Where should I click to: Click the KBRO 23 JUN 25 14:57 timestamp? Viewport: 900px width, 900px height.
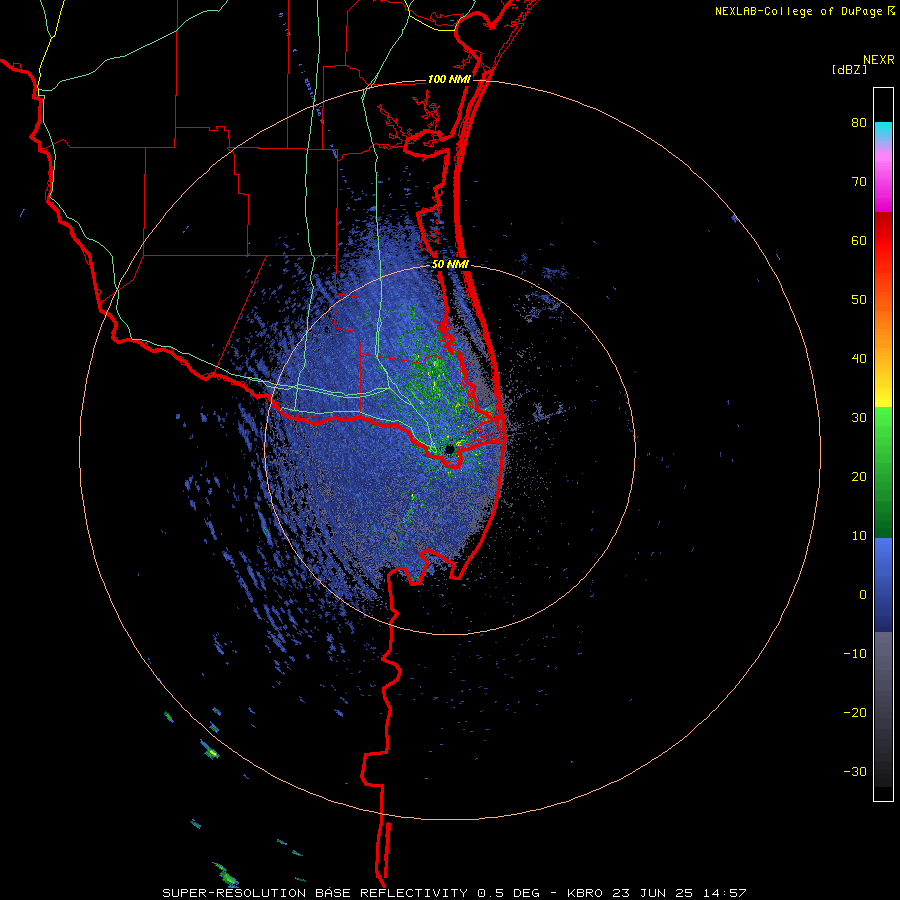657,893
